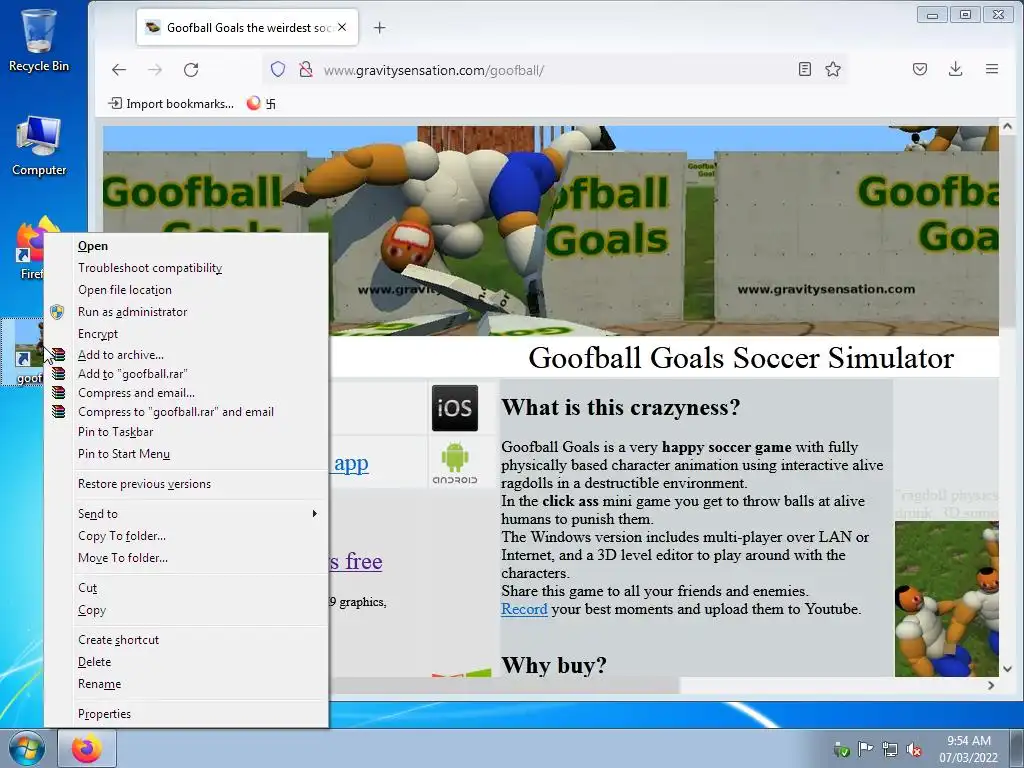Click the Android robot download icon
Viewport: 1024px width, 768px height.
pos(455,463)
